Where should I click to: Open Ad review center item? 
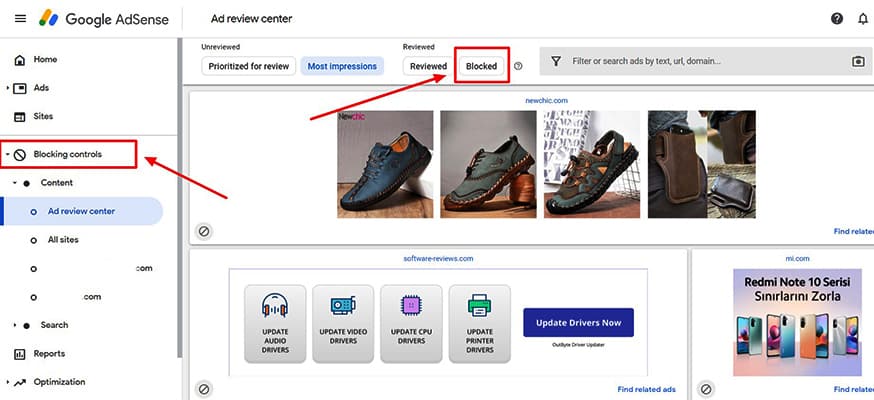(x=82, y=211)
